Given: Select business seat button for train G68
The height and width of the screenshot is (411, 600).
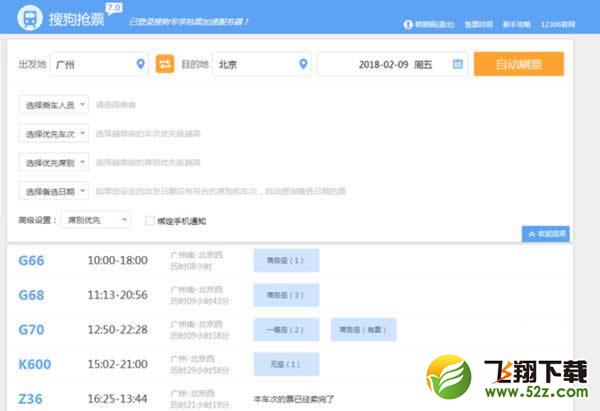Looking at the screenshot, I should [286, 295].
